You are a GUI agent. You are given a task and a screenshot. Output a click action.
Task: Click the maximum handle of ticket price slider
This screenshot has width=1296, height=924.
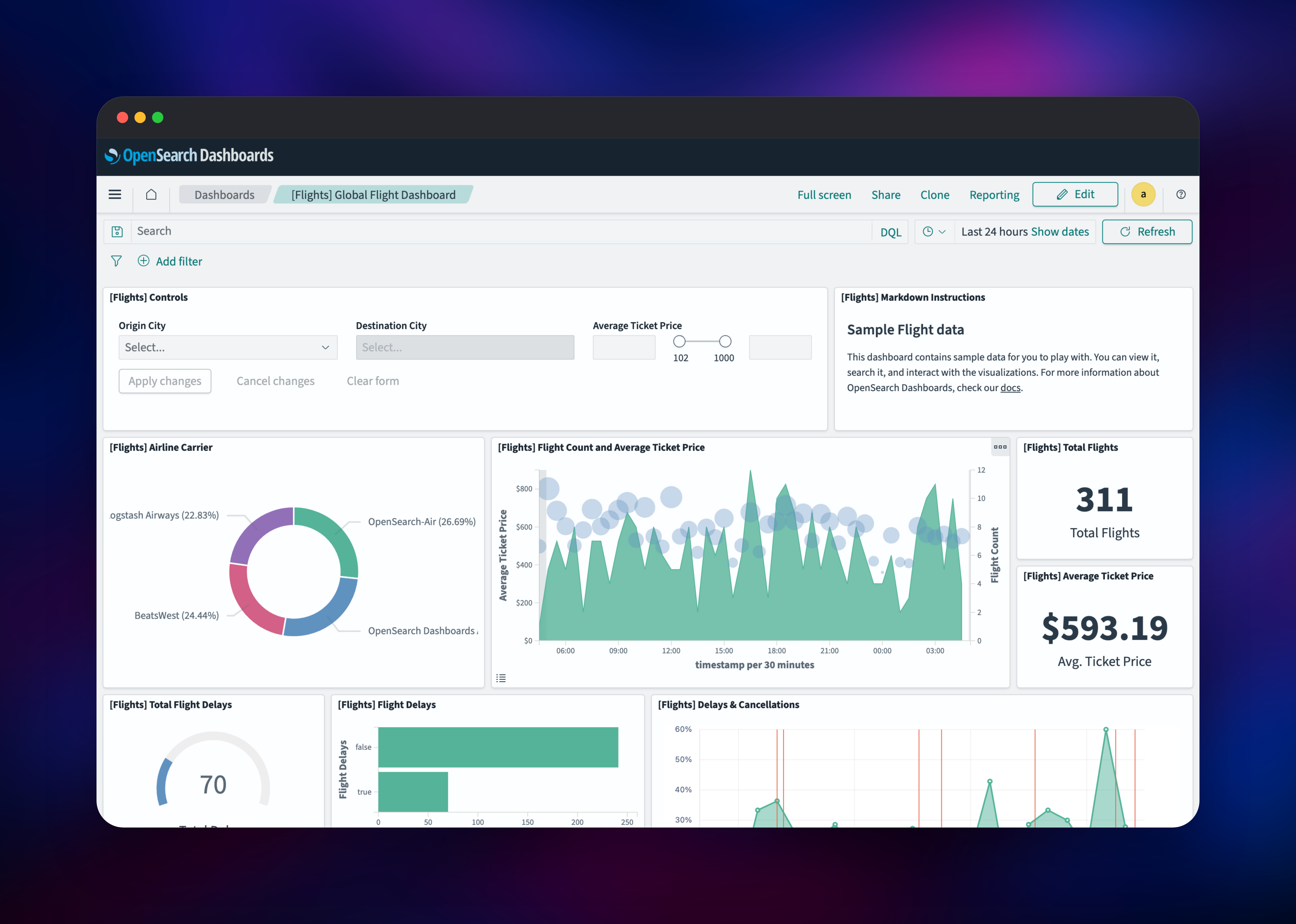725,341
